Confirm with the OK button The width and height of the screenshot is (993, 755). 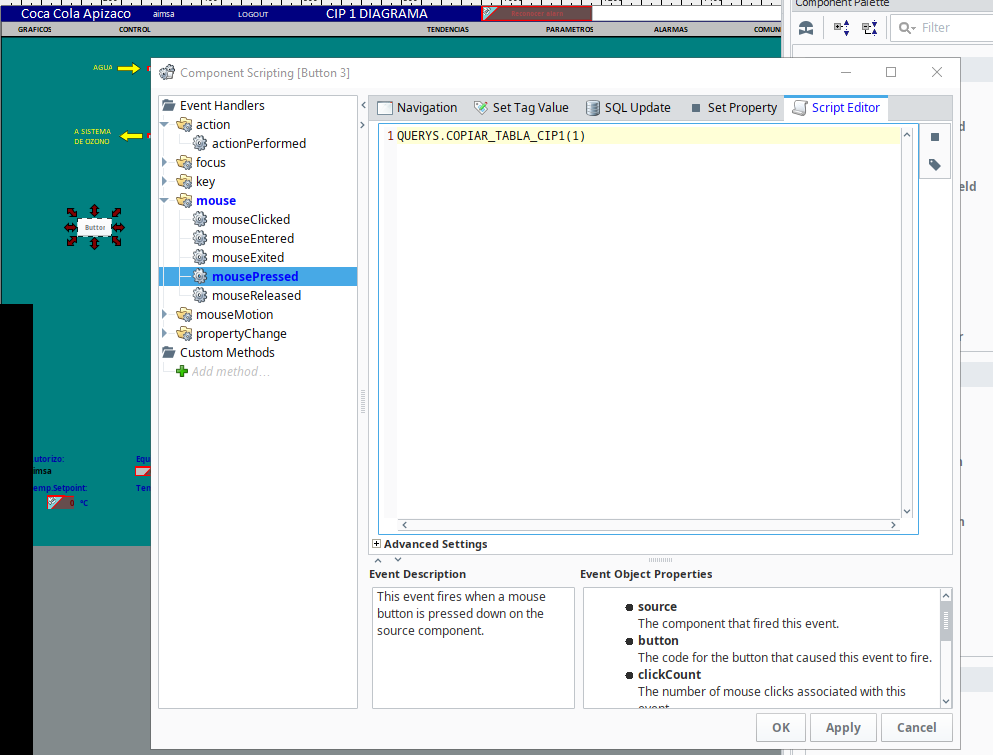781,728
